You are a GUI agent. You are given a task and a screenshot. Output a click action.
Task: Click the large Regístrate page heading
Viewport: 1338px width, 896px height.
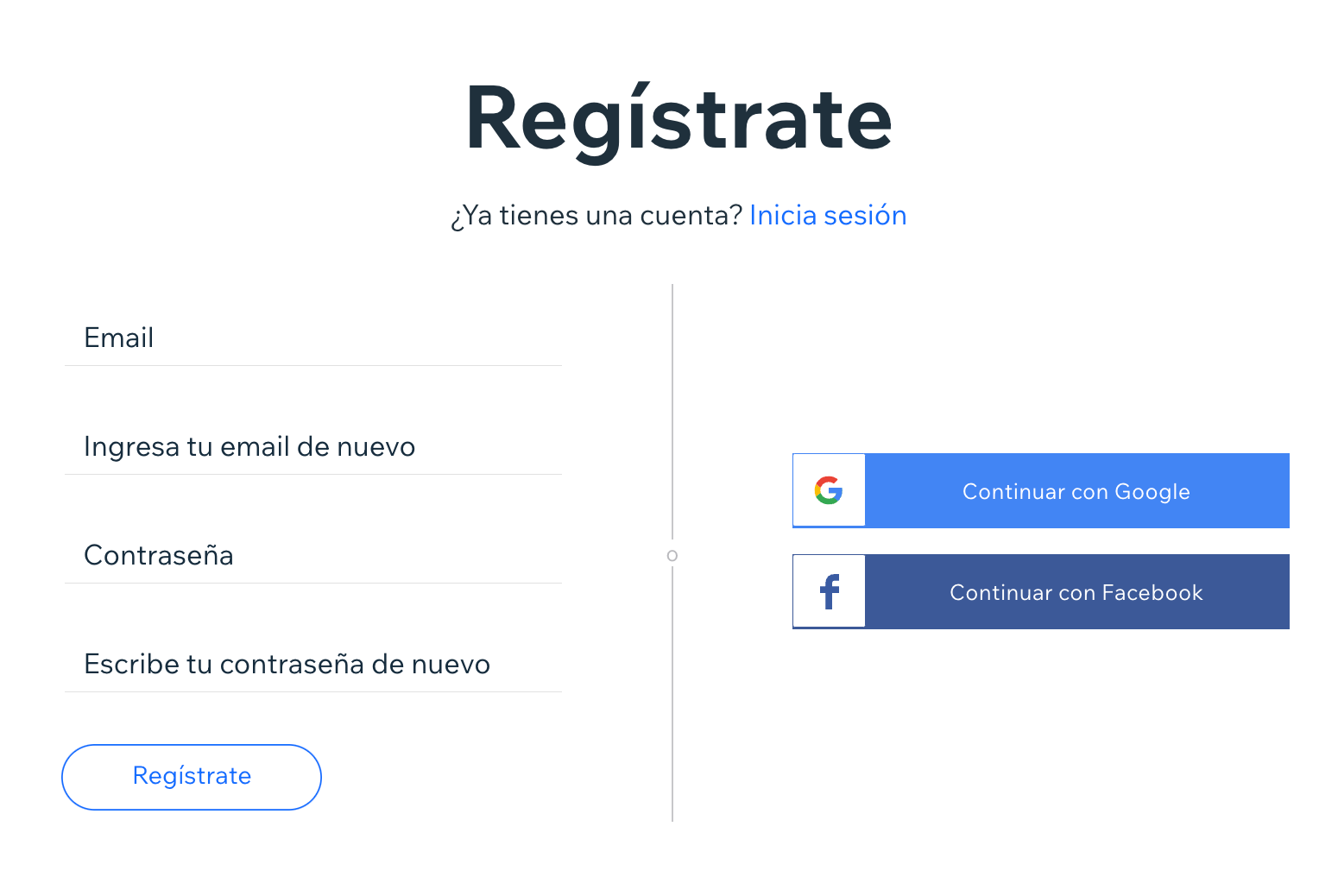(x=678, y=119)
